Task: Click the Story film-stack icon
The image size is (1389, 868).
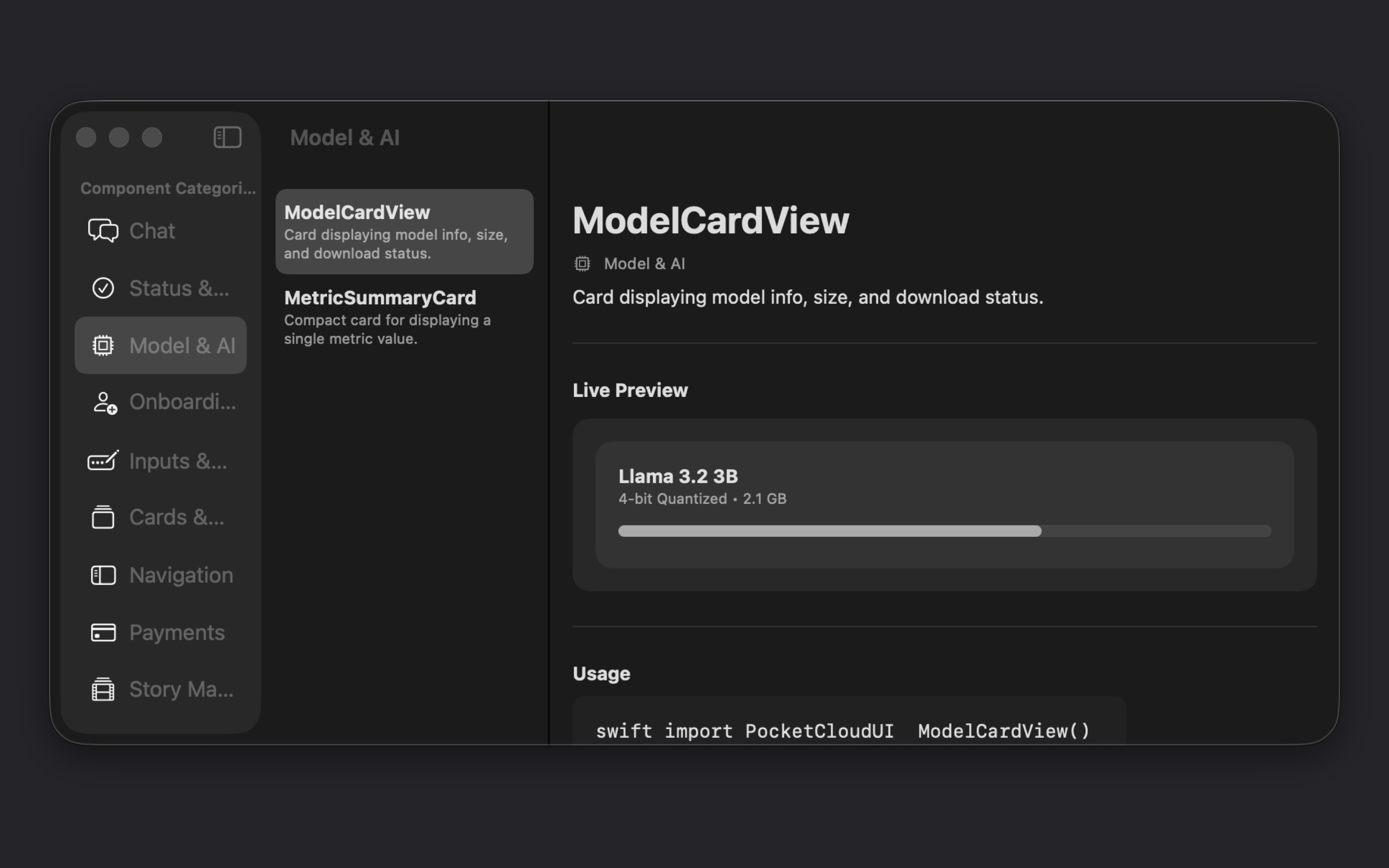Action: [103, 689]
